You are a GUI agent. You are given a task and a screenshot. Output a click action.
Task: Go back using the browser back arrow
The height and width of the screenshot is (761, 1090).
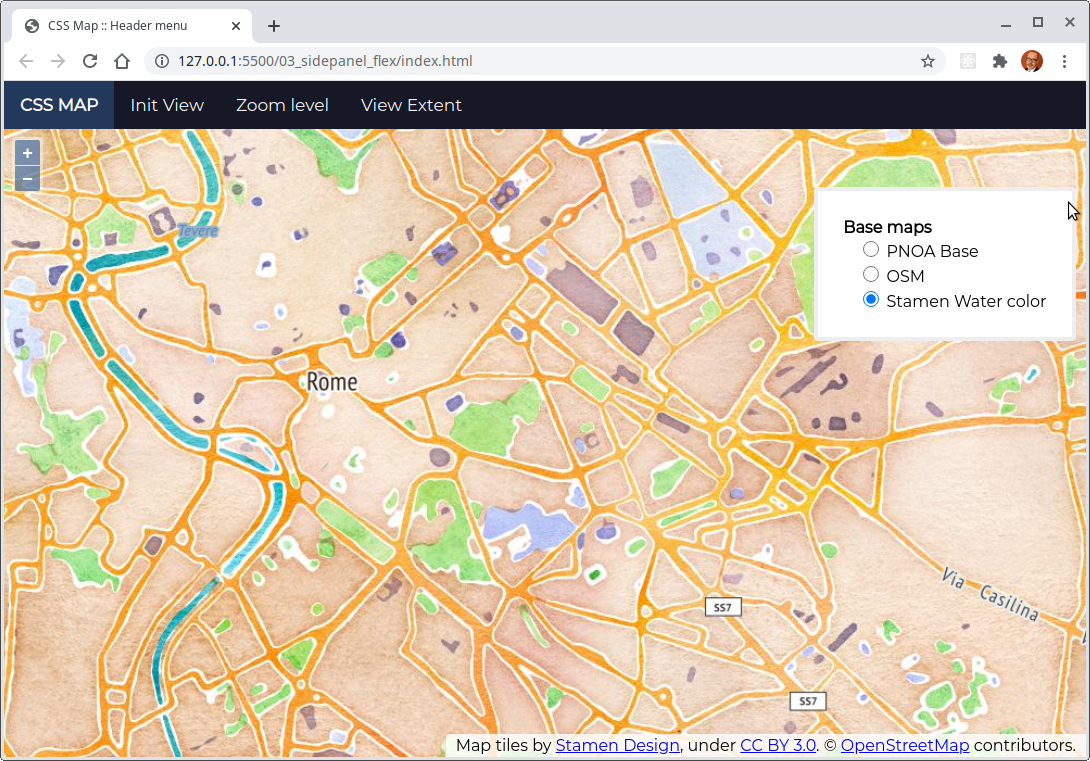pyautogui.click(x=26, y=61)
